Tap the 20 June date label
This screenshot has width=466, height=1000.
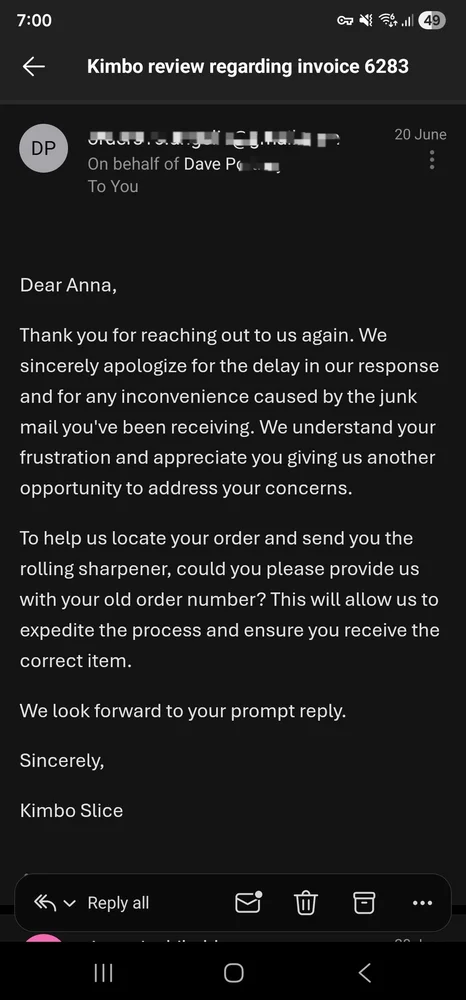tap(420, 135)
